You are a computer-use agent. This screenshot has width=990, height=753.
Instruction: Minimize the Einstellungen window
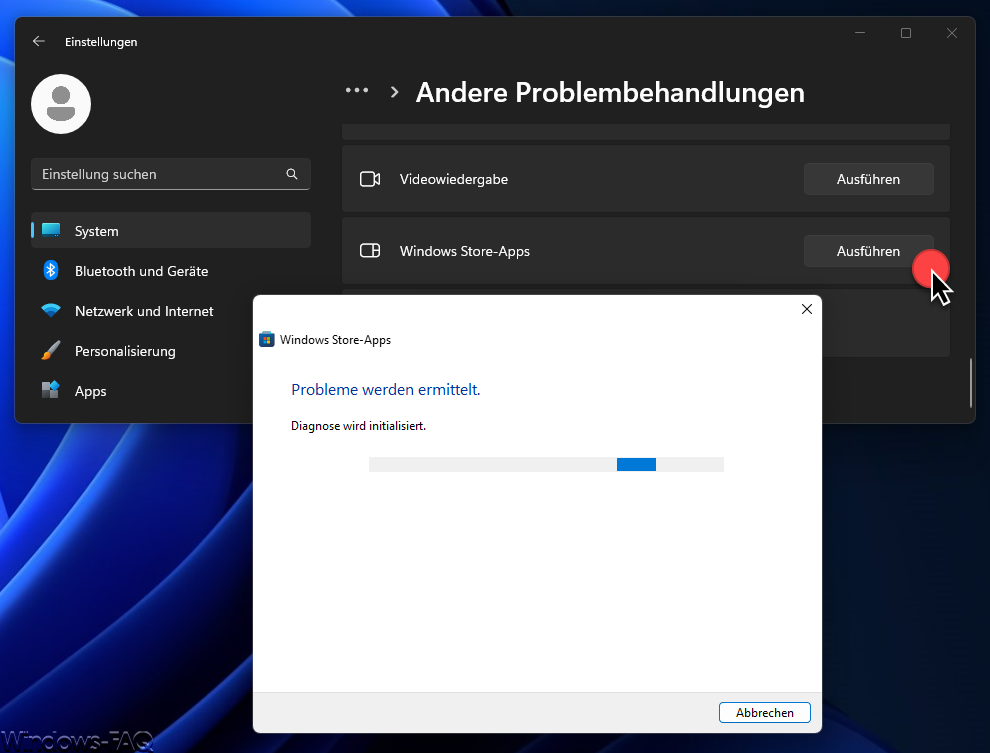tap(860, 33)
